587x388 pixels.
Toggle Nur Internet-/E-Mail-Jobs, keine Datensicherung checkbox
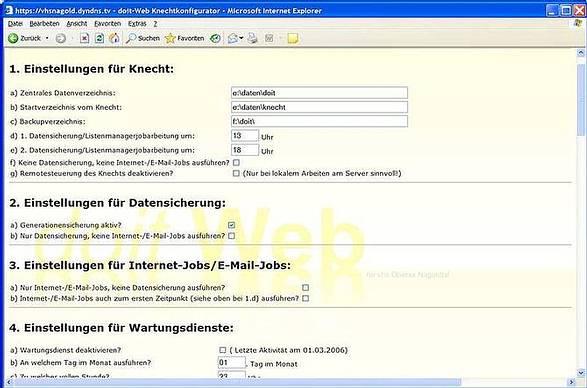click(x=305, y=288)
